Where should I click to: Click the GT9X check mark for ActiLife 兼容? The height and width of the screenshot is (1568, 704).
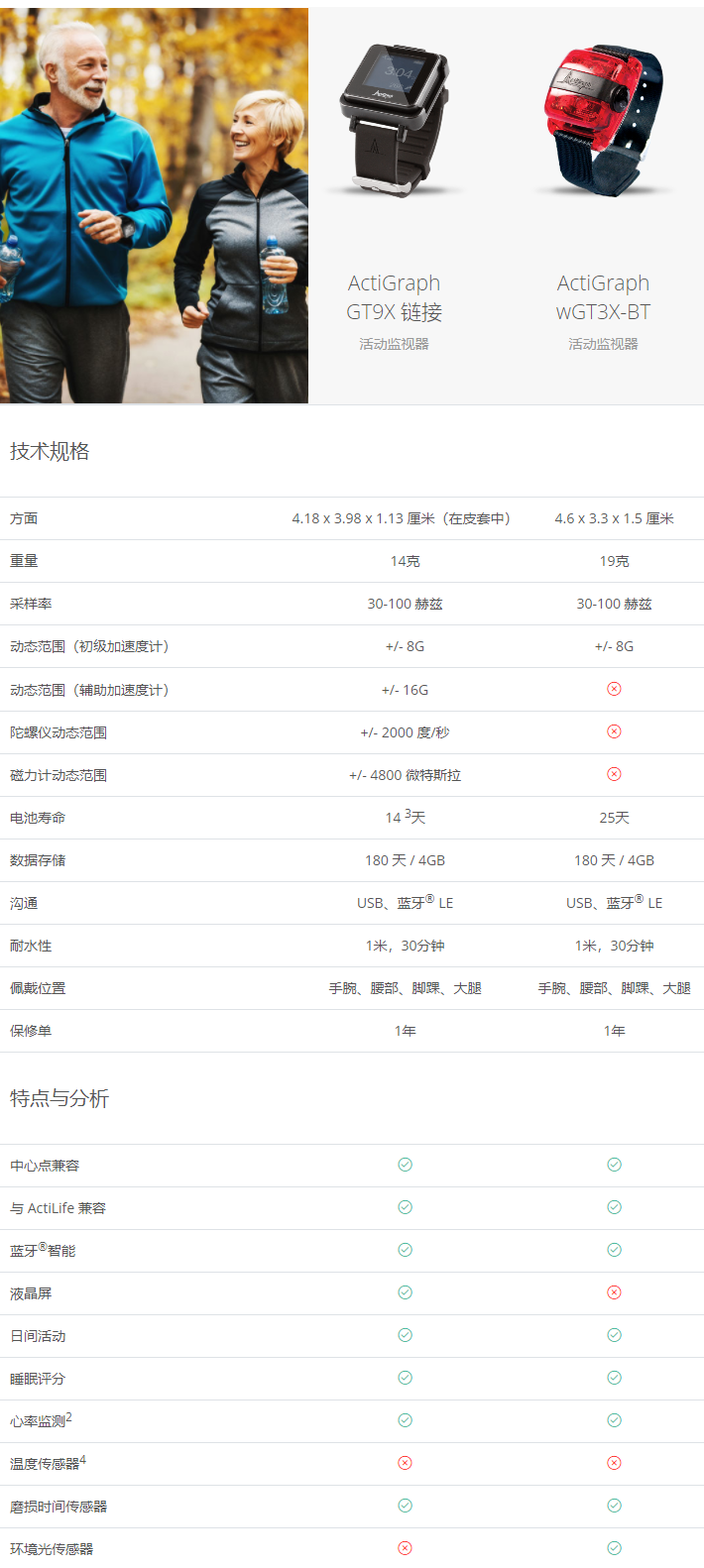click(x=405, y=1207)
